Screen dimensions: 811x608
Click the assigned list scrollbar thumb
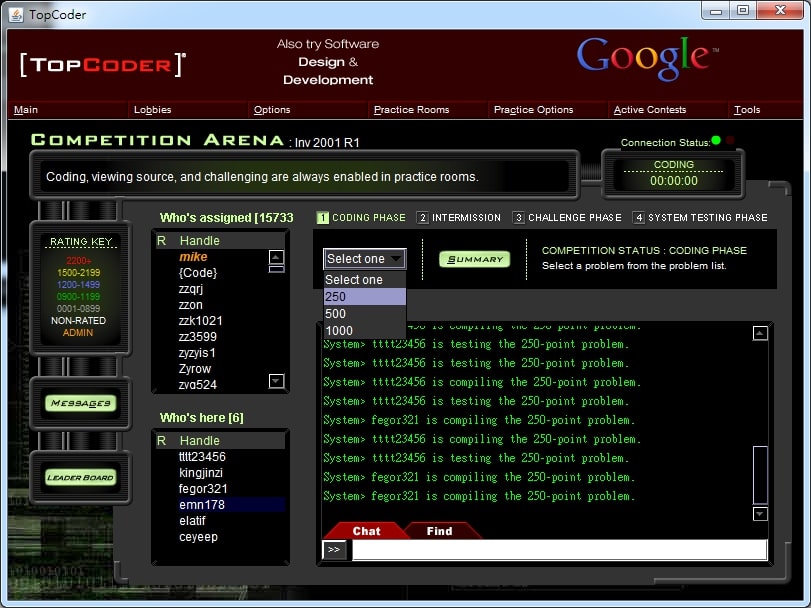[x=277, y=269]
